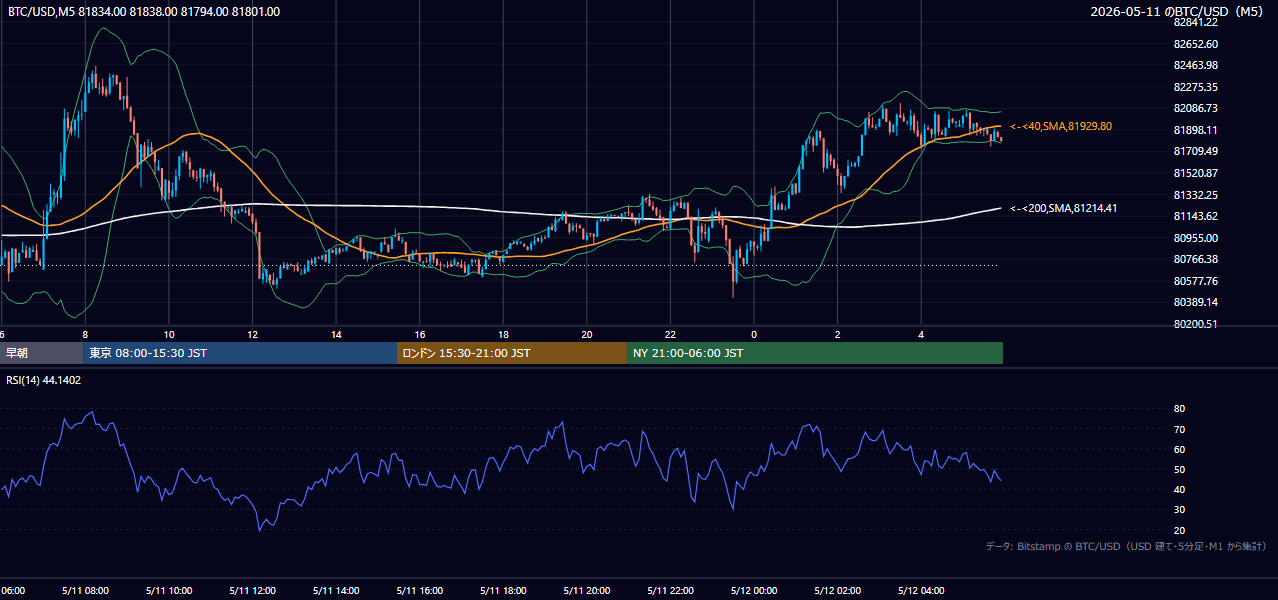Image resolution: width=1278 pixels, height=600 pixels.
Task: Click hour tick 16 under price chart
Action: [x=420, y=335]
